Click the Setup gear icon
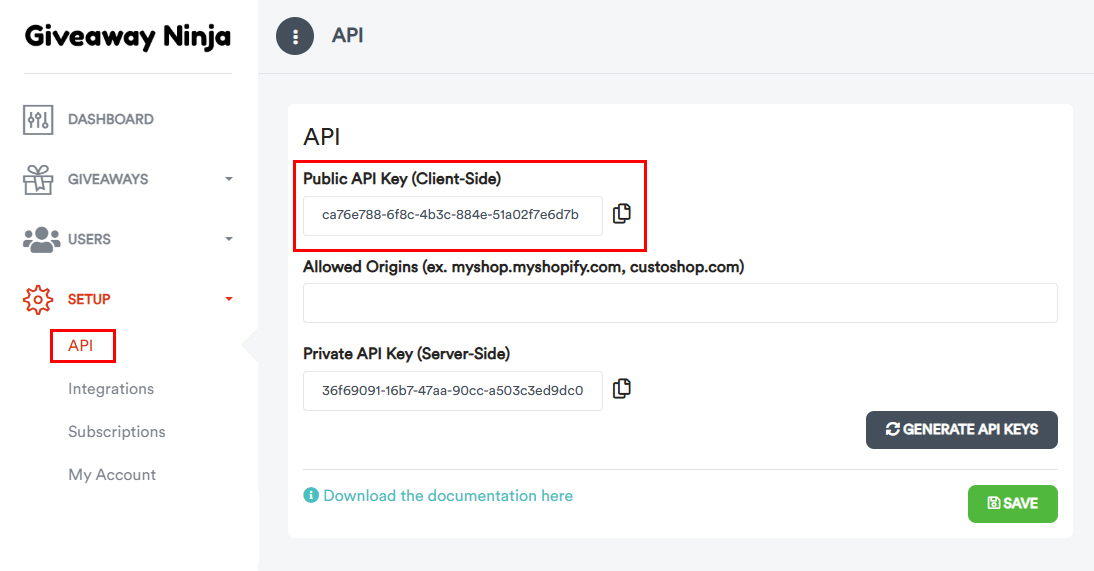The width and height of the screenshot is (1094, 571). pyautogui.click(x=38, y=299)
